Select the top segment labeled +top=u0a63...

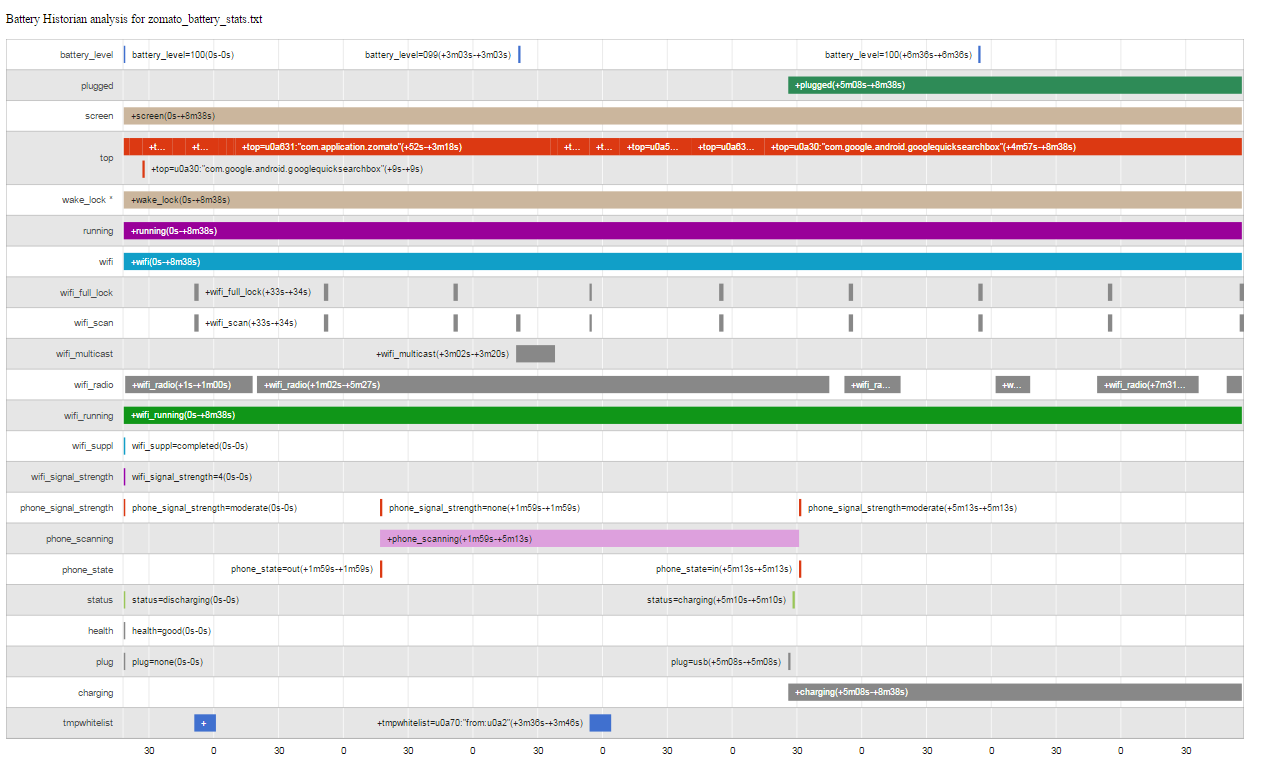(726, 147)
